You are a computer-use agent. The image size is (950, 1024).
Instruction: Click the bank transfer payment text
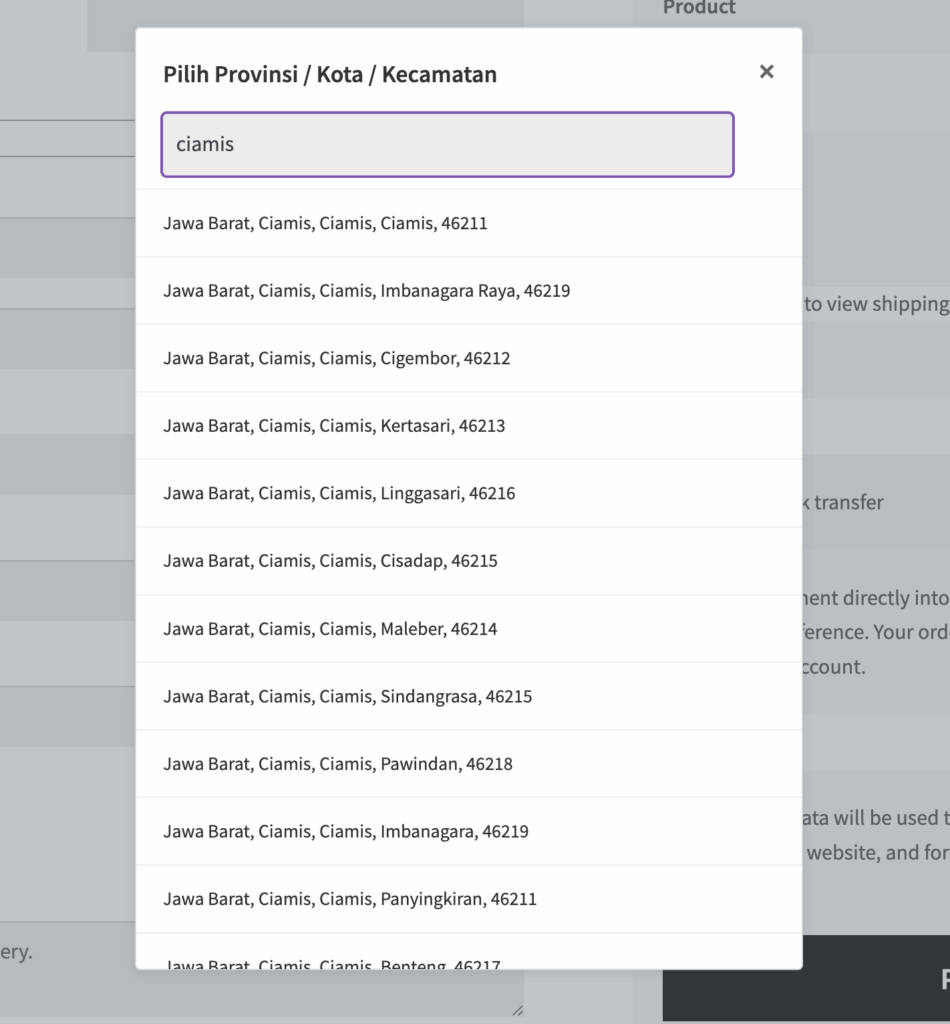point(846,502)
